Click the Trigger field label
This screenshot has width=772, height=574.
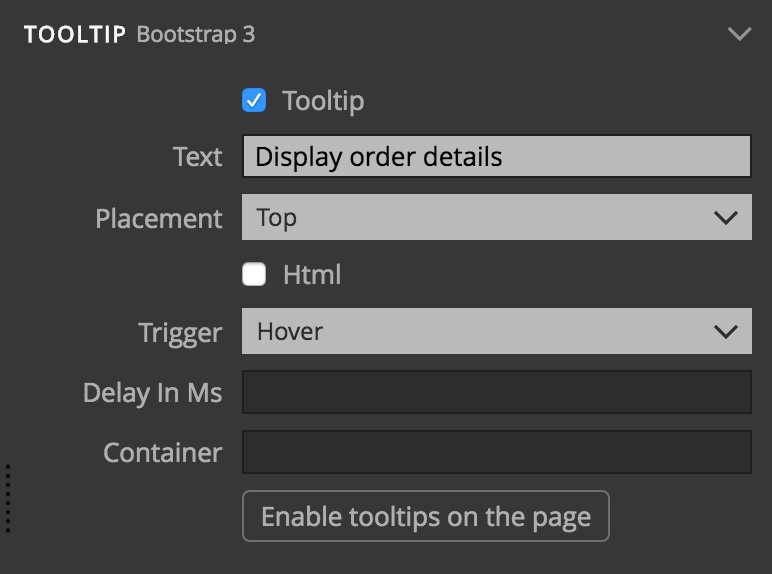[180, 333]
